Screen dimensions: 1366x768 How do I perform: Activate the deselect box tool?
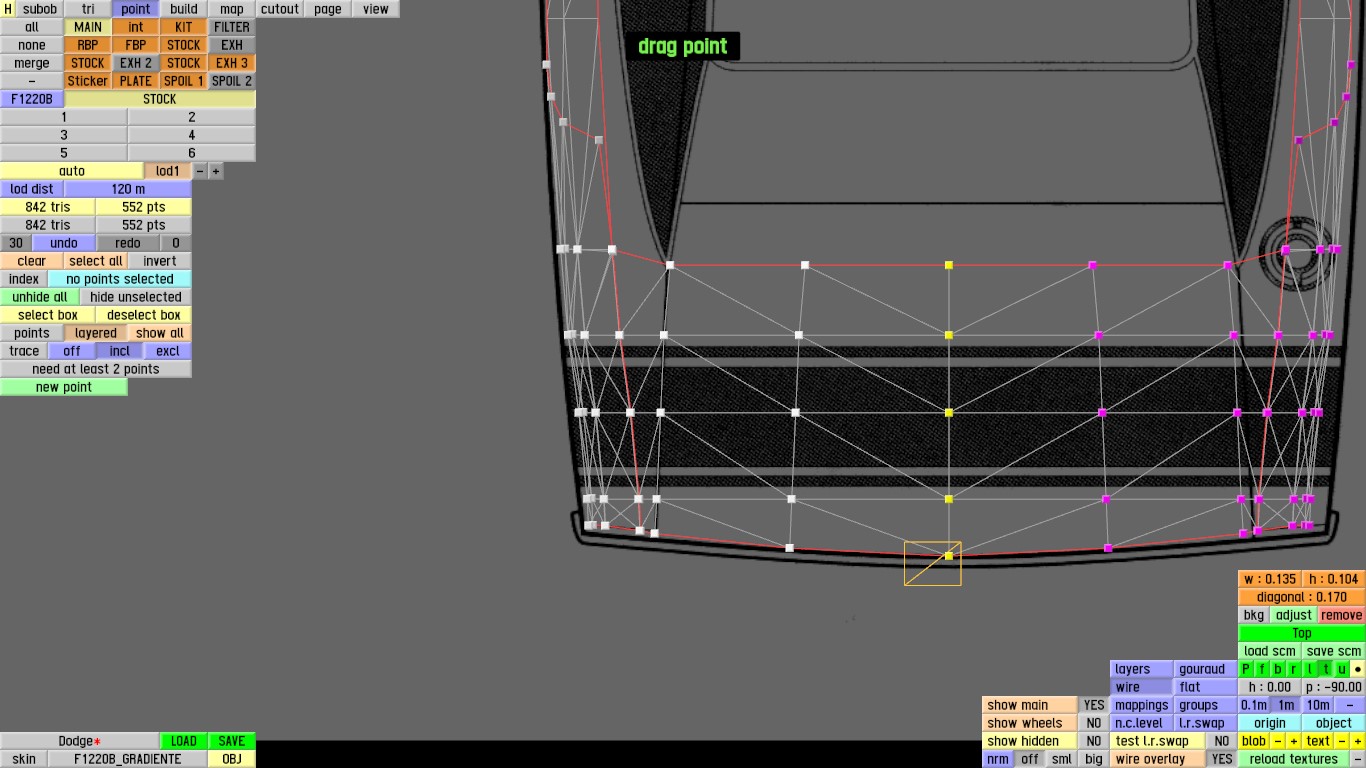point(144,315)
